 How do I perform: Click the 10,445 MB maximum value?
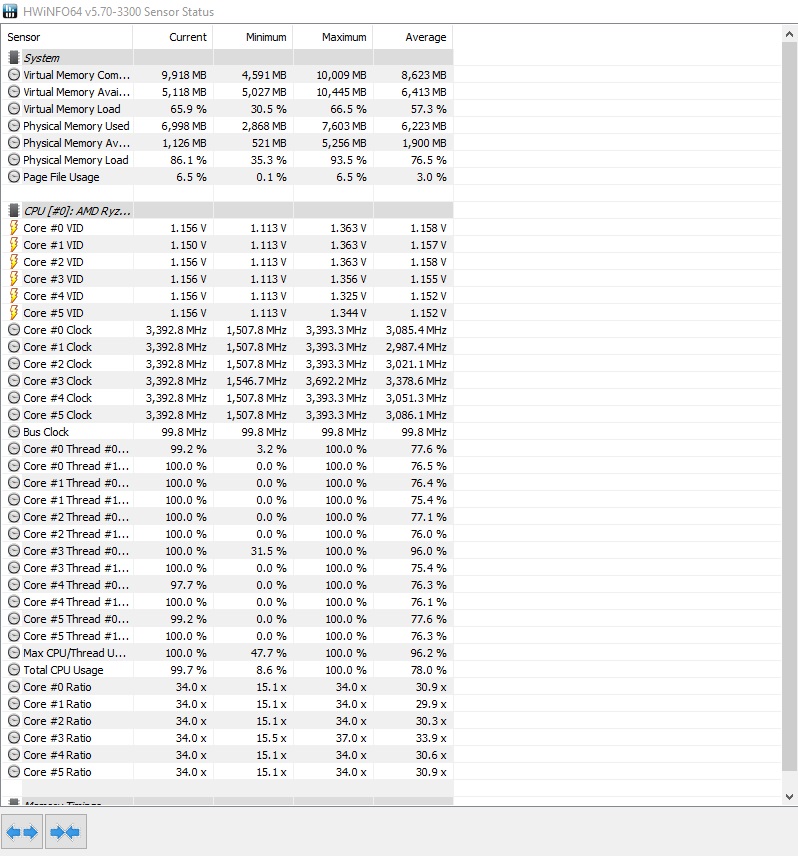[341, 92]
